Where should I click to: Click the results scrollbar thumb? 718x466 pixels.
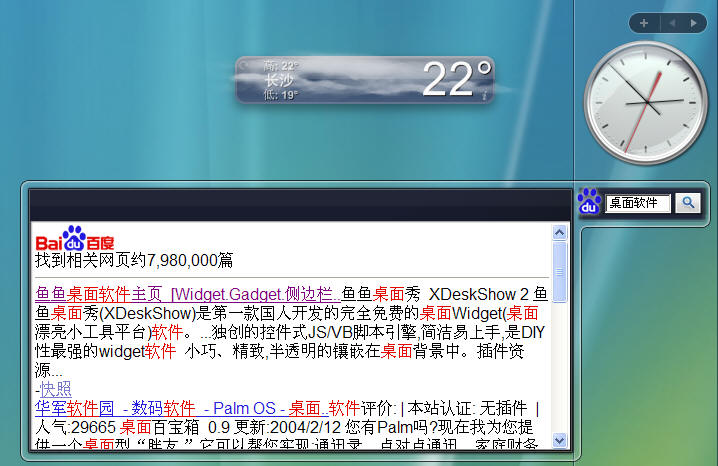[x=559, y=268]
